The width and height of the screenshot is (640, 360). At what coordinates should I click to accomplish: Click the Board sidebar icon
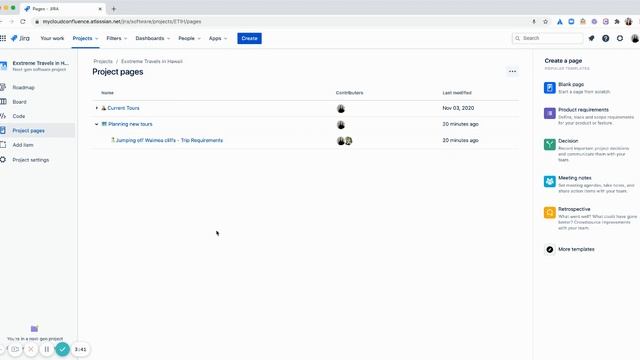click(x=3, y=102)
